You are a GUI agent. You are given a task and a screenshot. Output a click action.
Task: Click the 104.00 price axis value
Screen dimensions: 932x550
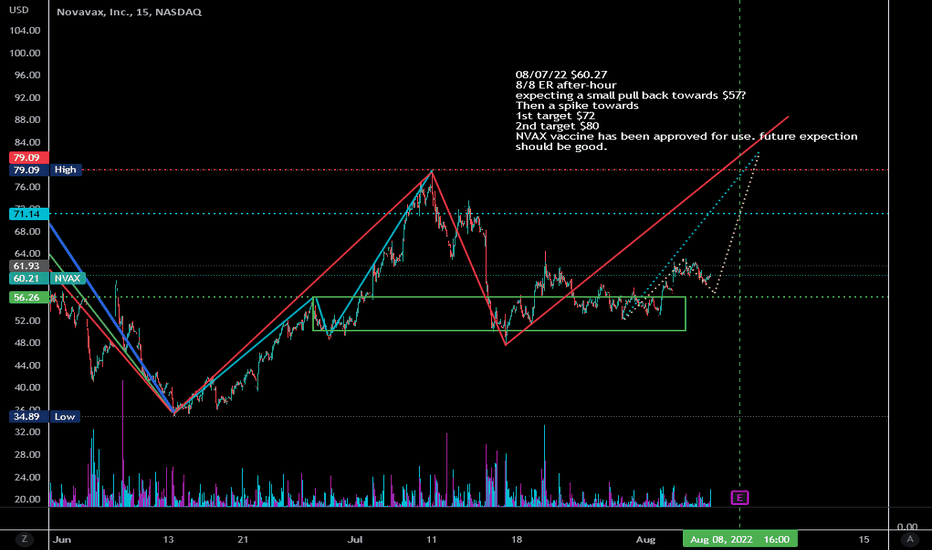[x=26, y=31]
